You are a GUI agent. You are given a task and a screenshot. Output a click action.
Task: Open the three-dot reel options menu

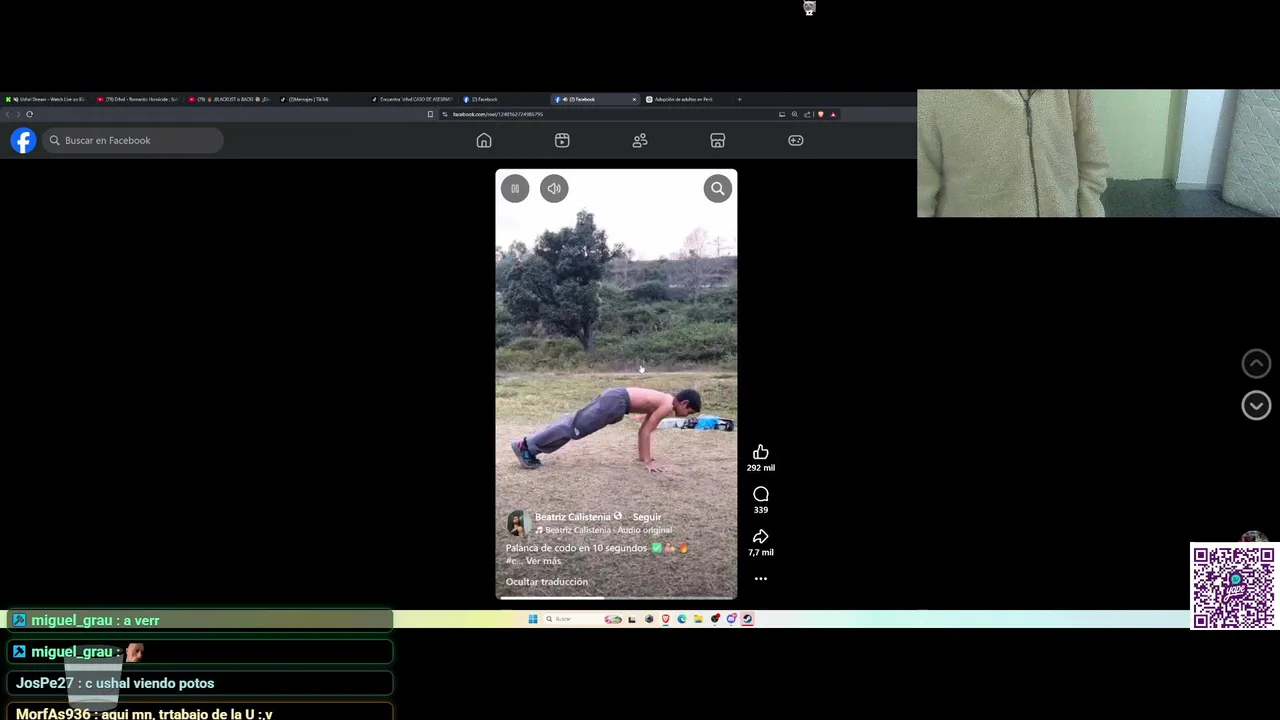[761, 578]
